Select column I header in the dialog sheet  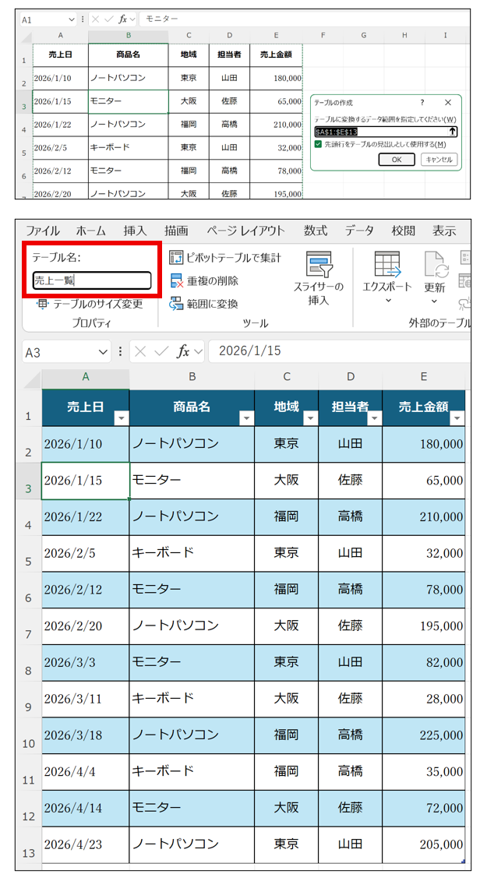click(x=445, y=36)
